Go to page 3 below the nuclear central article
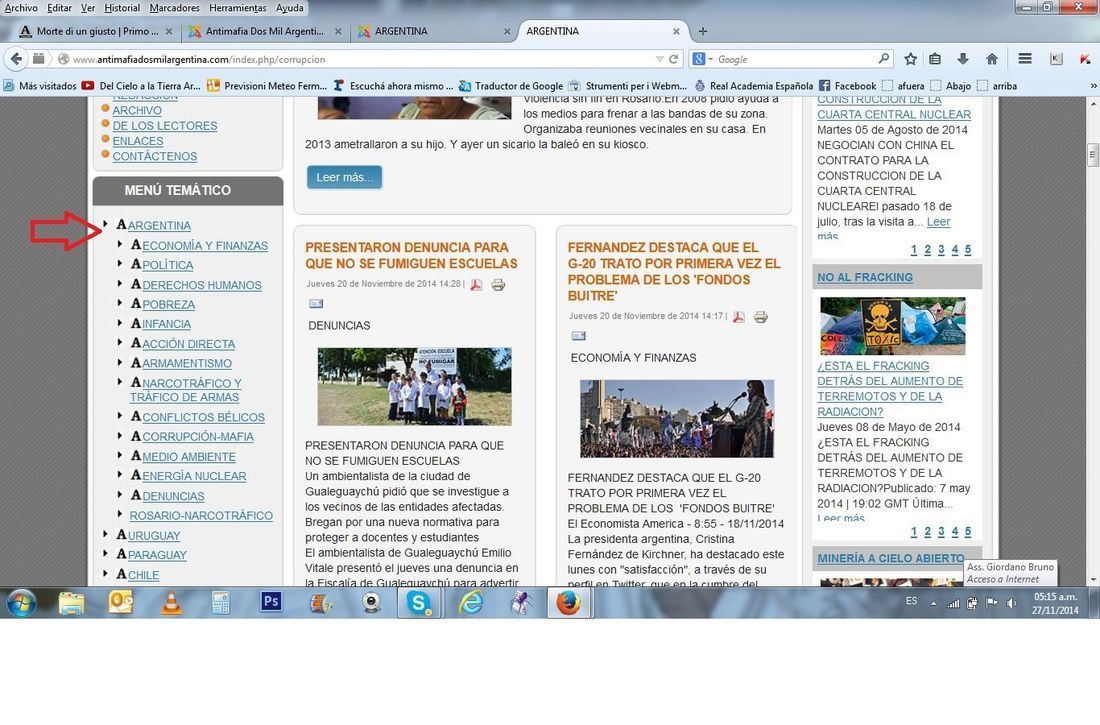Viewport: 1100px width, 725px height. [x=941, y=250]
